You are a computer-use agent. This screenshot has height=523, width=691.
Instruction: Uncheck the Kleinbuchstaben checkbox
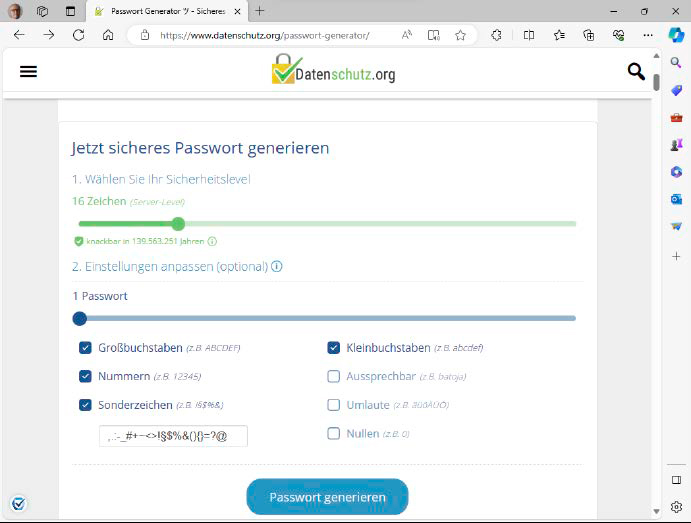(x=334, y=348)
